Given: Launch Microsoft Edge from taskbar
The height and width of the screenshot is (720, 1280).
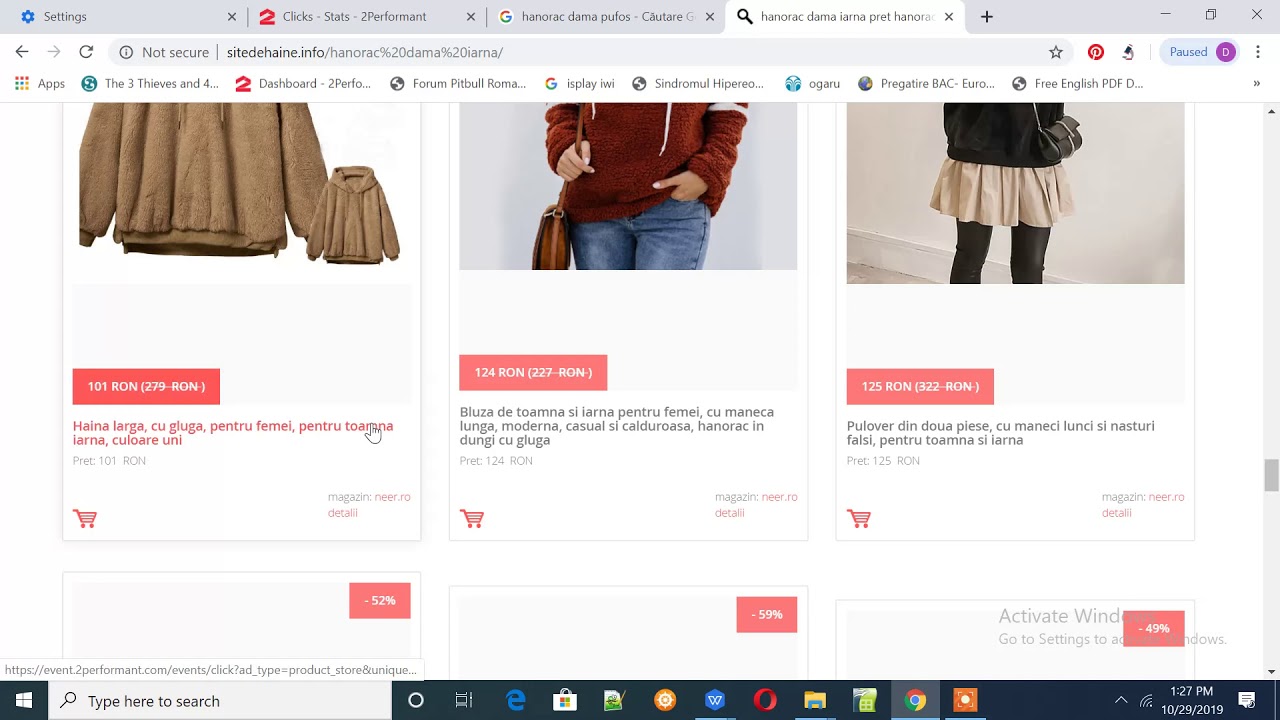Looking at the screenshot, I should point(516,700).
